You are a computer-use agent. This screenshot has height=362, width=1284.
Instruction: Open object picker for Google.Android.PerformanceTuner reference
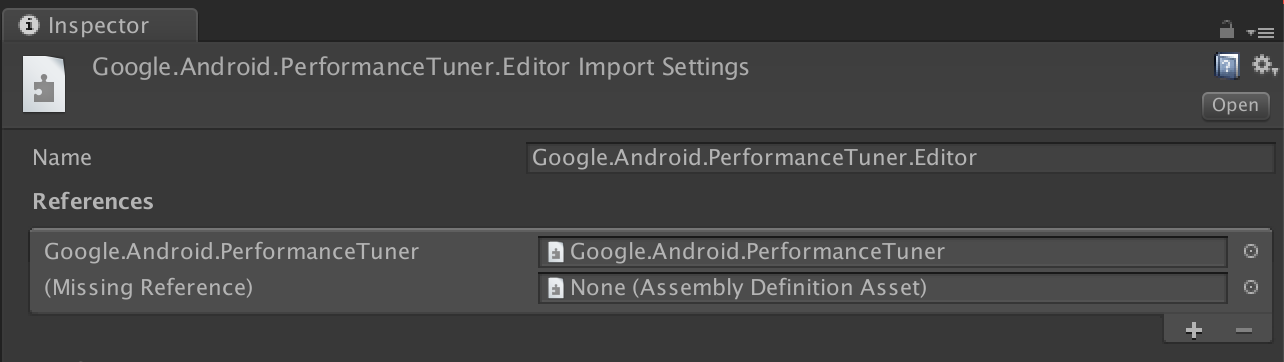point(1250,251)
